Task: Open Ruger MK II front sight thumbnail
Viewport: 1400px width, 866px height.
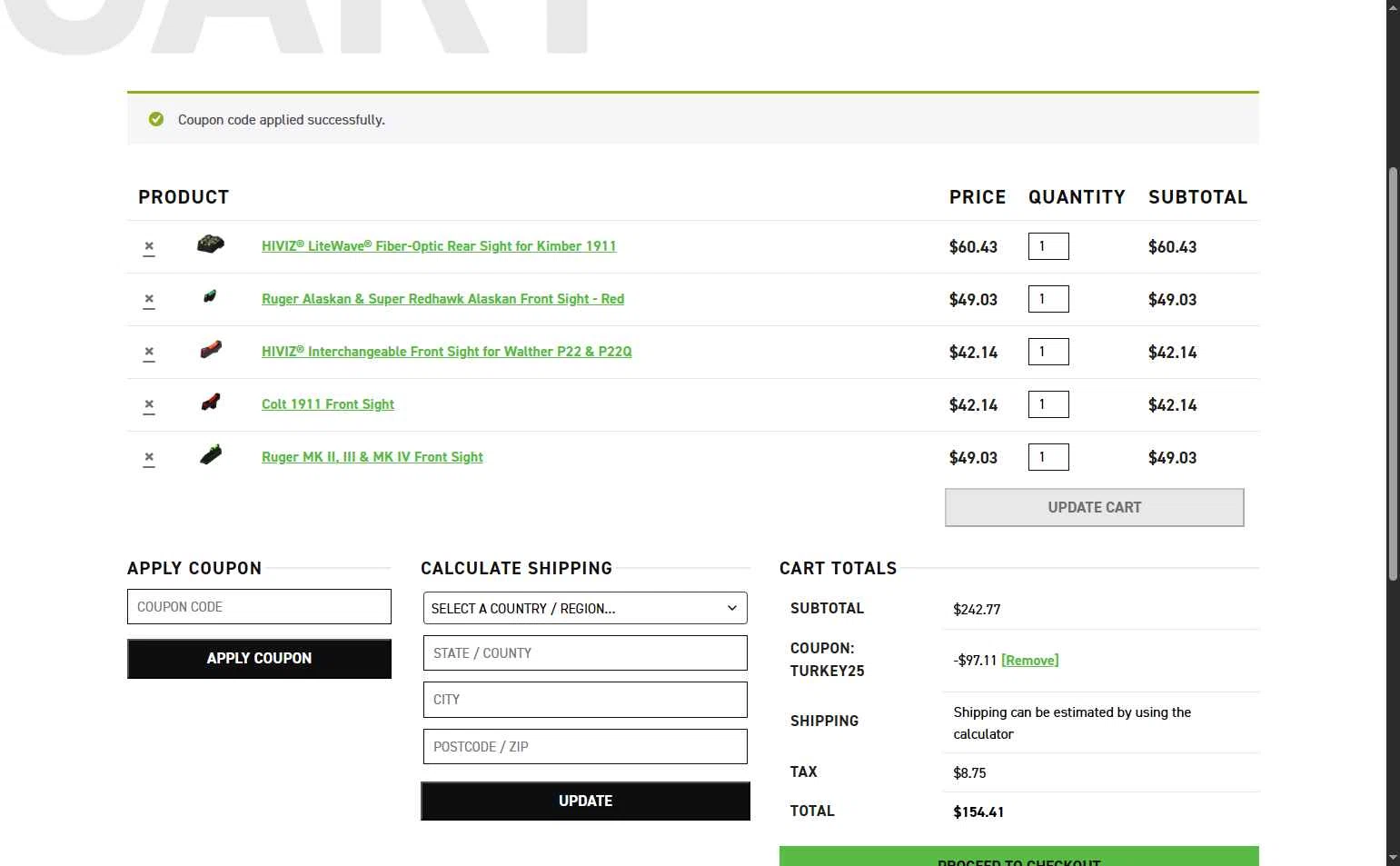Action: click(x=211, y=454)
